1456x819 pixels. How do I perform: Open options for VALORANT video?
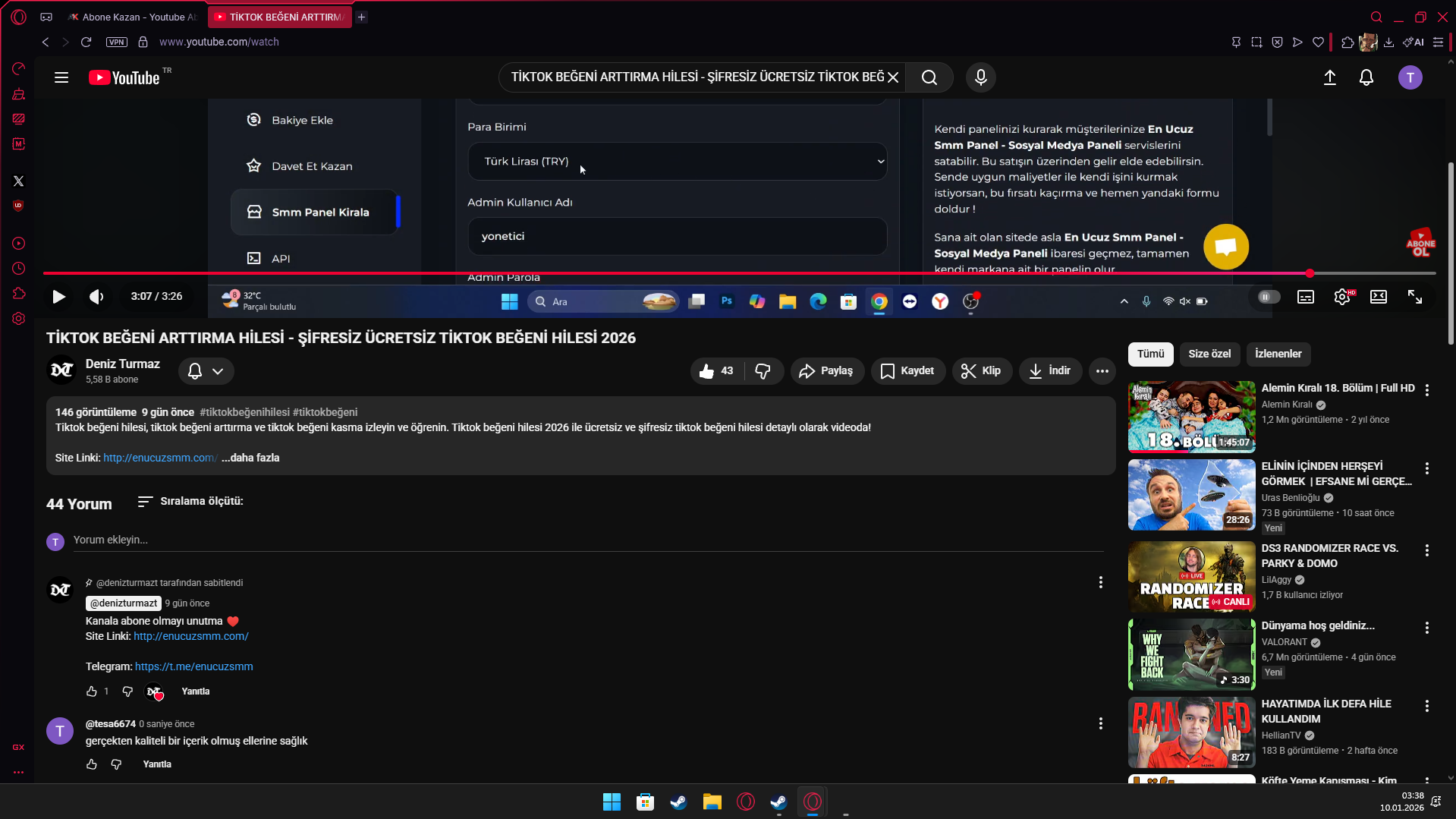click(x=1427, y=628)
